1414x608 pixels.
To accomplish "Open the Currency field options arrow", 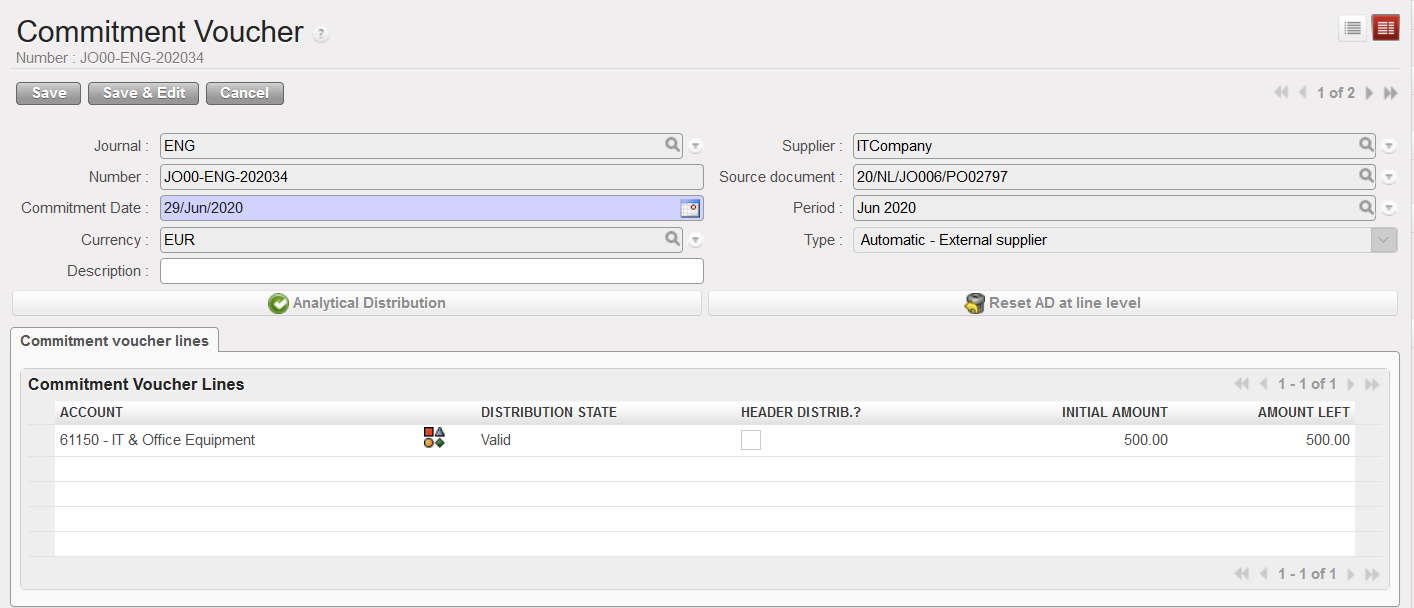I will point(696,240).
